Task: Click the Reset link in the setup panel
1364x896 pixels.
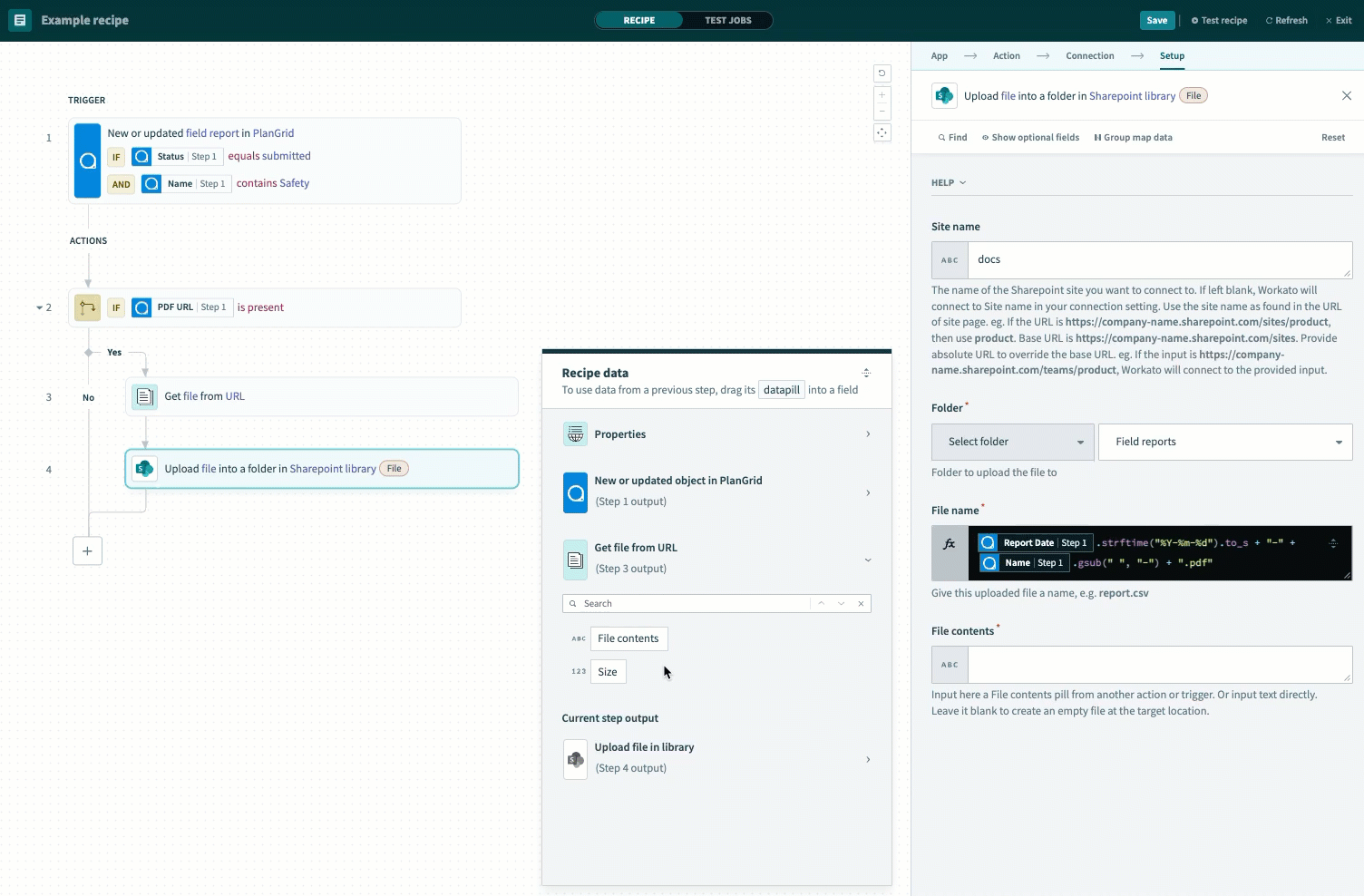Action: coord(1333,137)
